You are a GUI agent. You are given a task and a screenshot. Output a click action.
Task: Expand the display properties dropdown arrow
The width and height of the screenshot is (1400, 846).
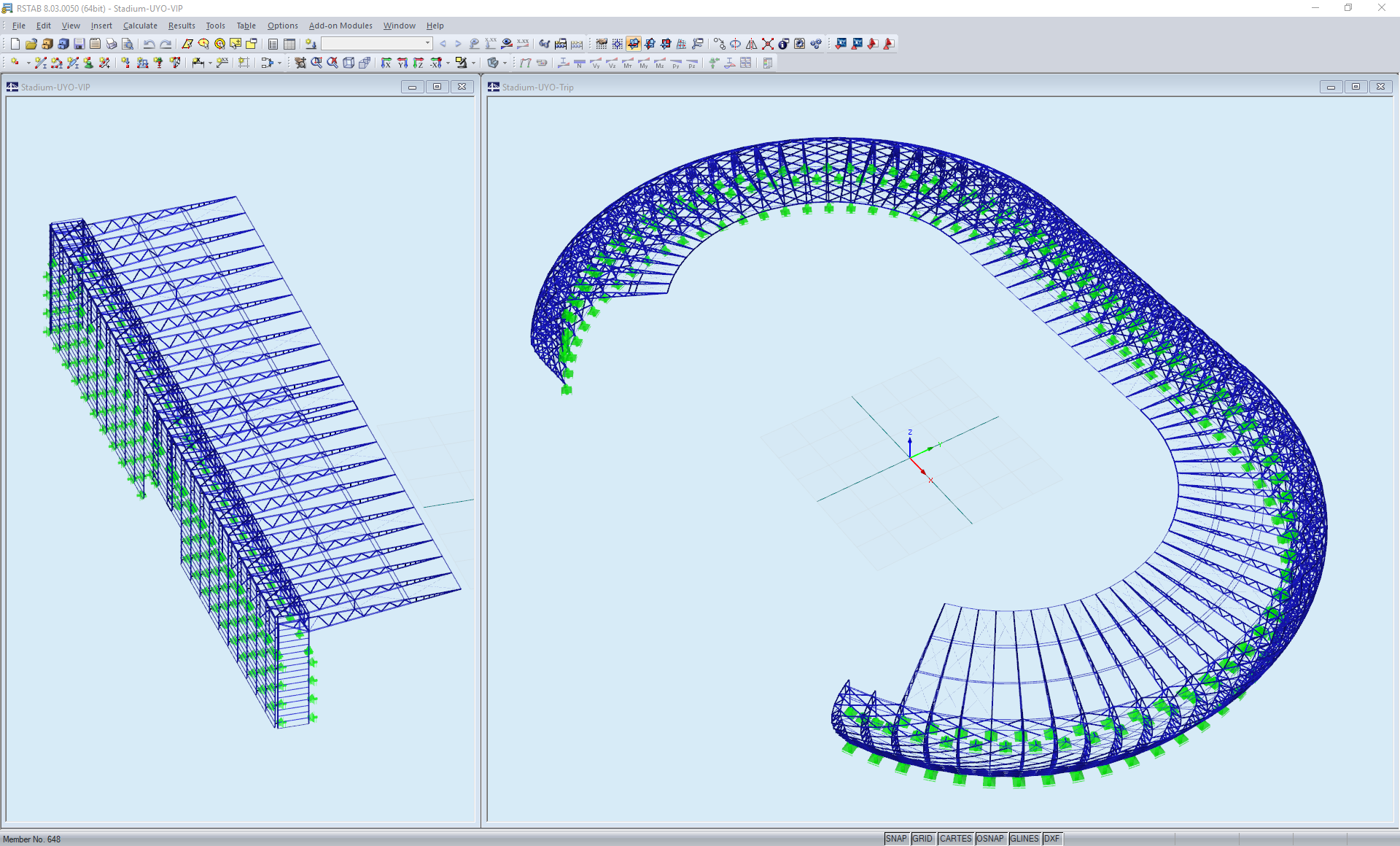coord(504,63)
